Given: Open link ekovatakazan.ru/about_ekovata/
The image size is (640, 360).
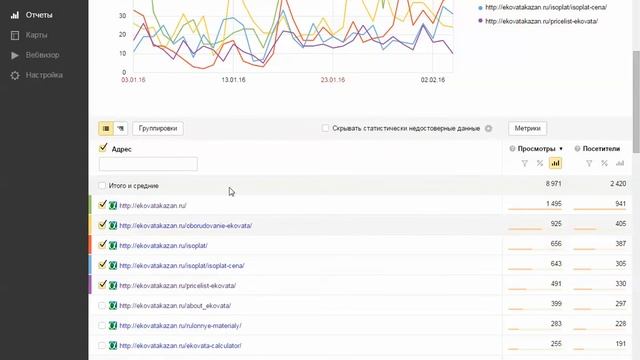Looking at the screenshot, I should pos(175,306).
